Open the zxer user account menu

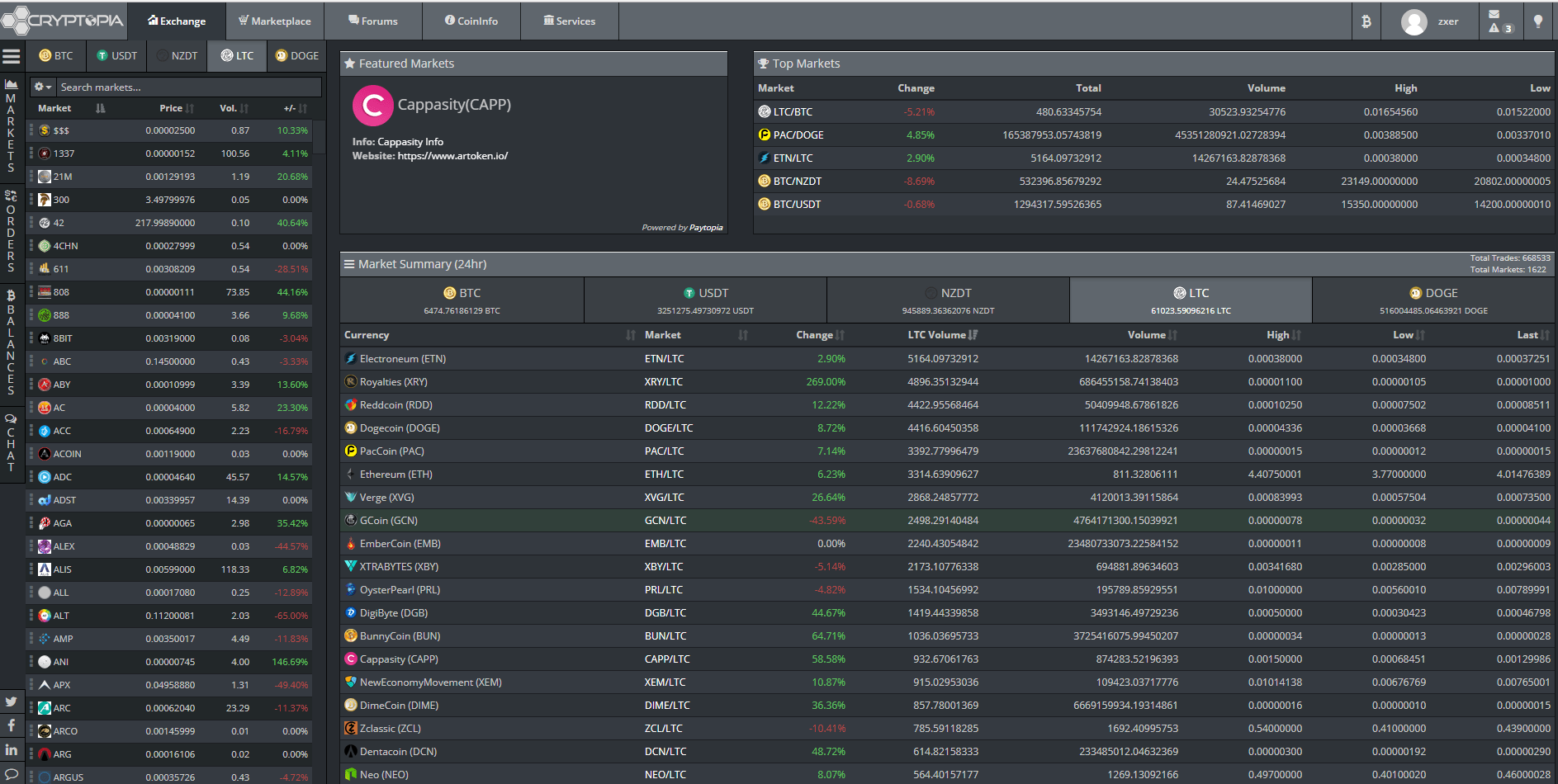pyautogui.click(x=1431, y=21)
